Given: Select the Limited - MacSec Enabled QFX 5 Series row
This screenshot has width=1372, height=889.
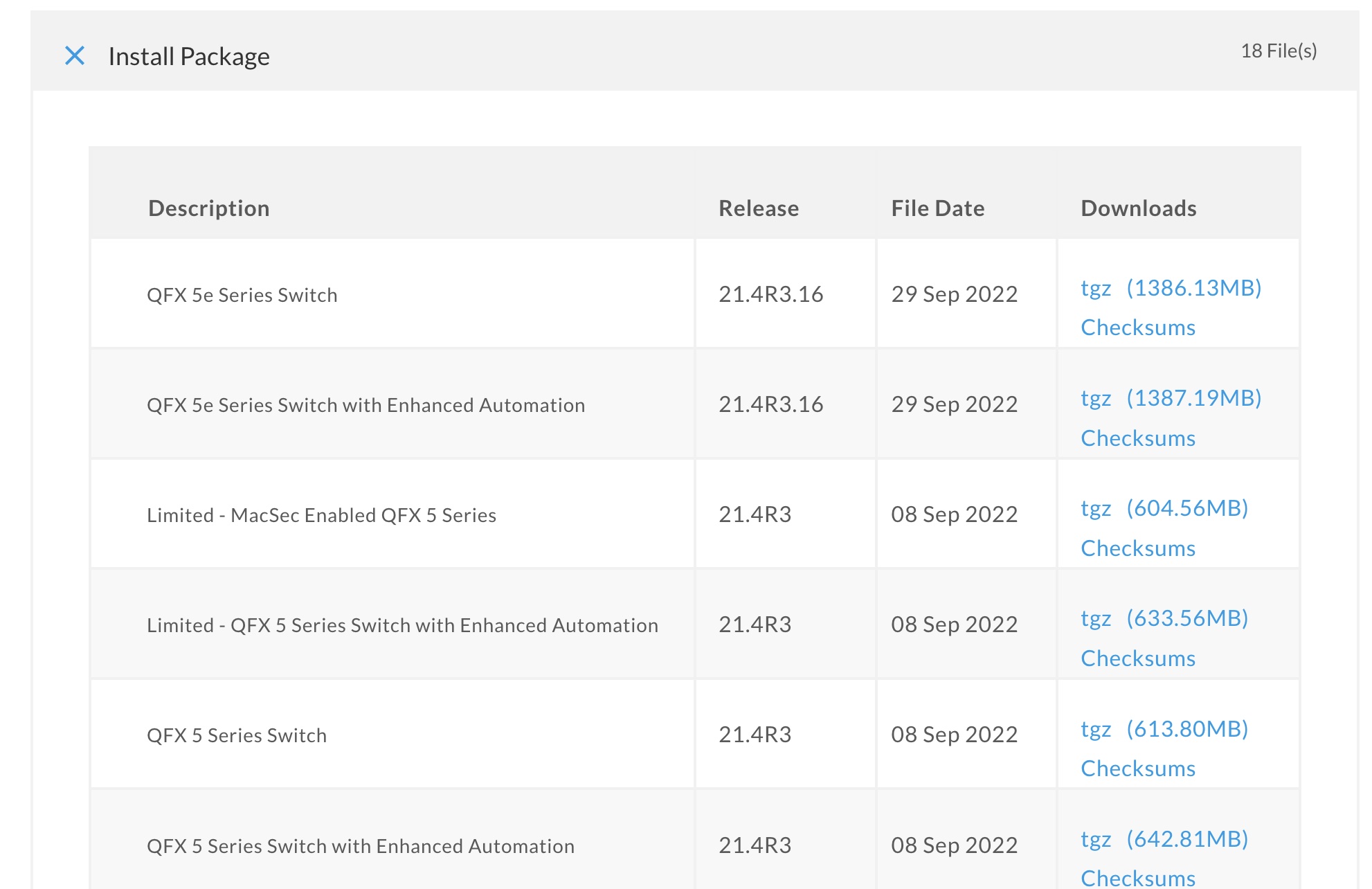Looking at the screenshot, I should point(321,515).
